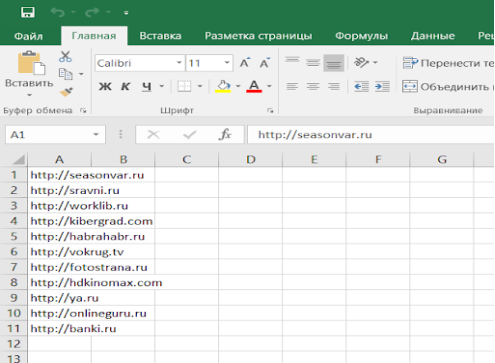
Task: Expand the font size dropdown arrow
Action: point(227,63)
